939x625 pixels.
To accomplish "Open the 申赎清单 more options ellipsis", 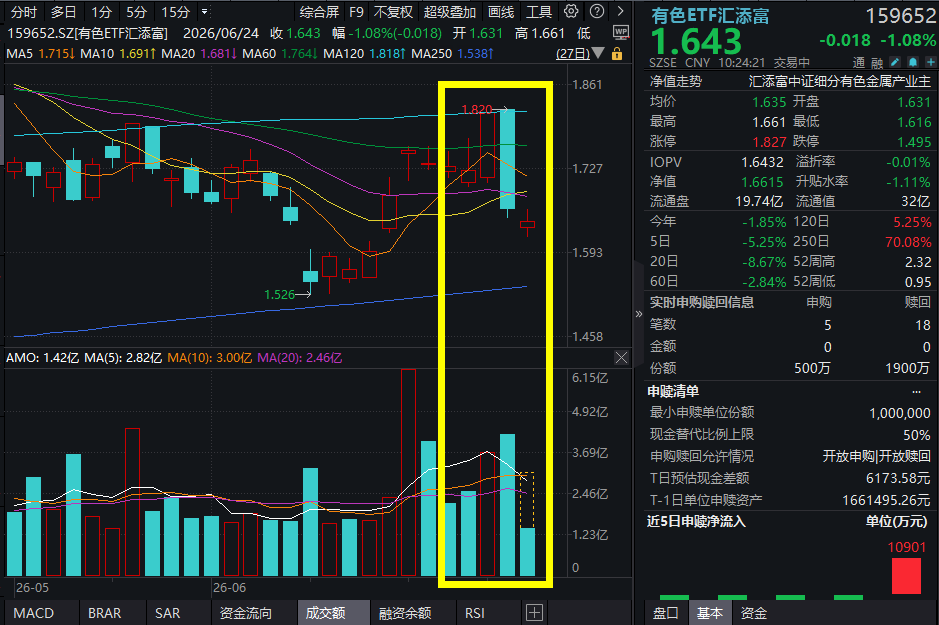I will click(x=916, y=392).
